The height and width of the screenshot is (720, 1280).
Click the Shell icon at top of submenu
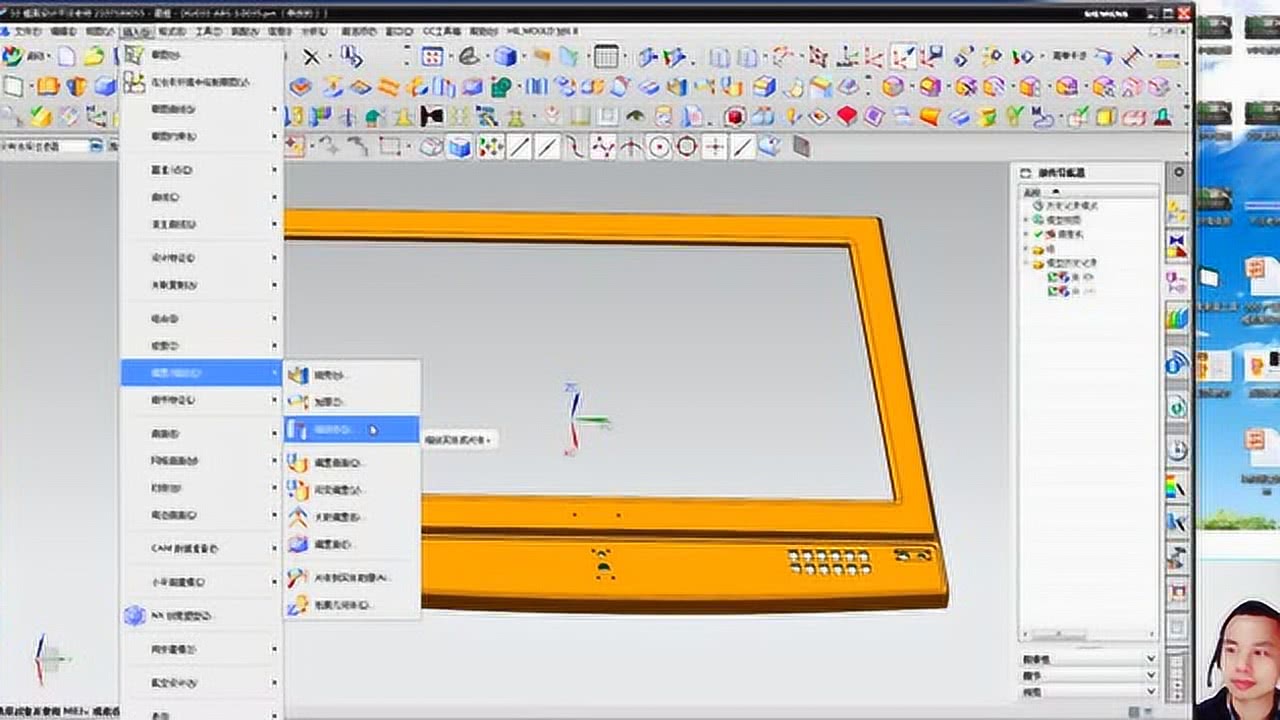coord(300,376)
